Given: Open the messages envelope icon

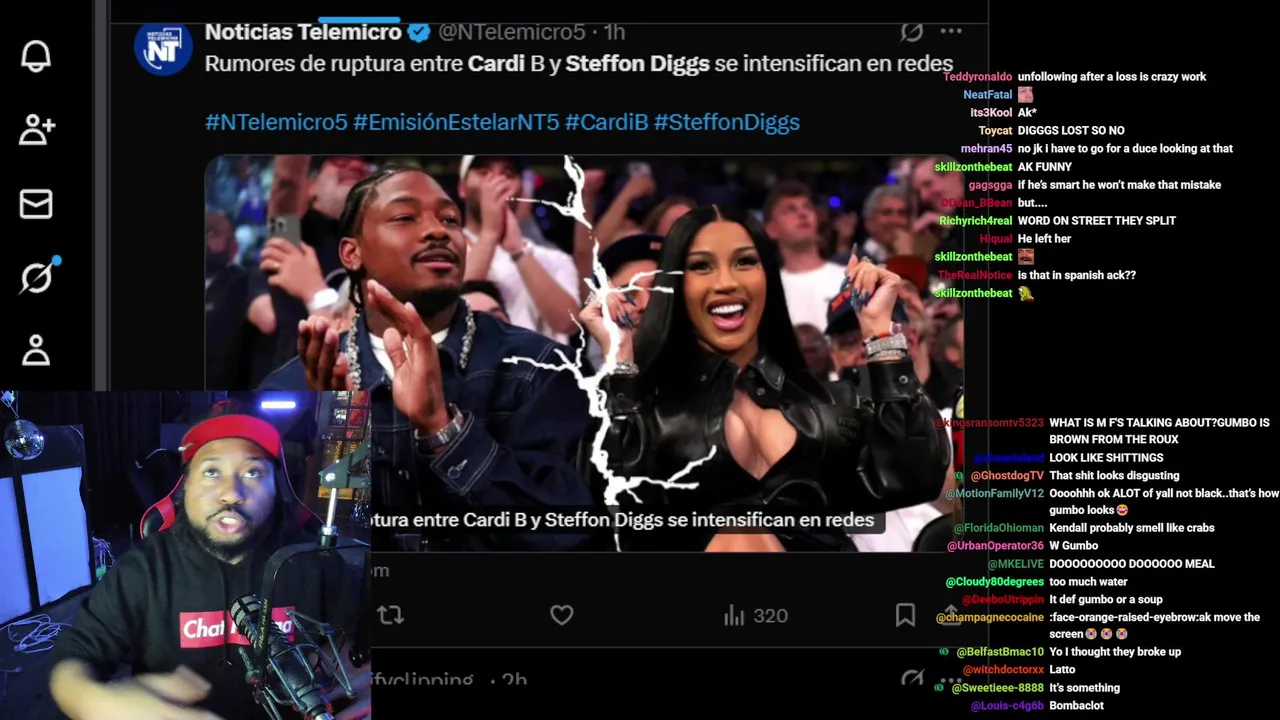Looking at the screenshot, I should [36, 204].
